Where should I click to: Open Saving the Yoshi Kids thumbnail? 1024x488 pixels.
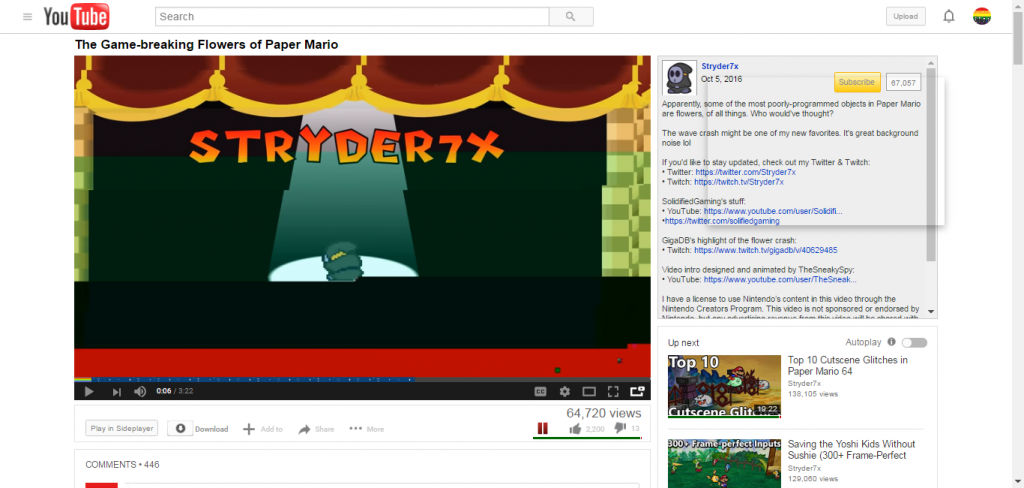724,463
